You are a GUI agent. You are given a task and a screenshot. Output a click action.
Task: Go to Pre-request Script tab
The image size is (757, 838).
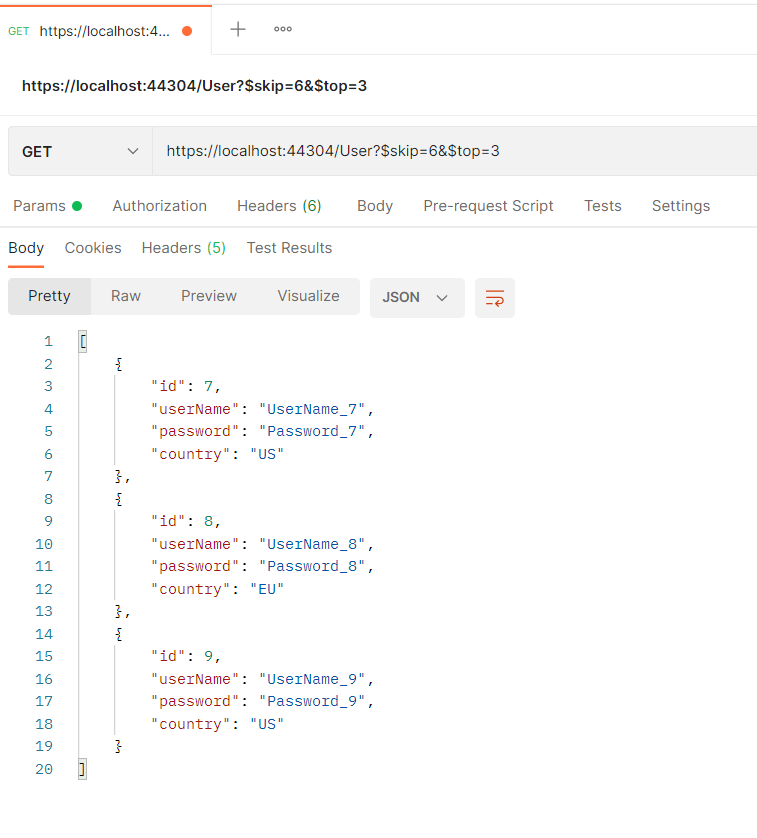488,206
